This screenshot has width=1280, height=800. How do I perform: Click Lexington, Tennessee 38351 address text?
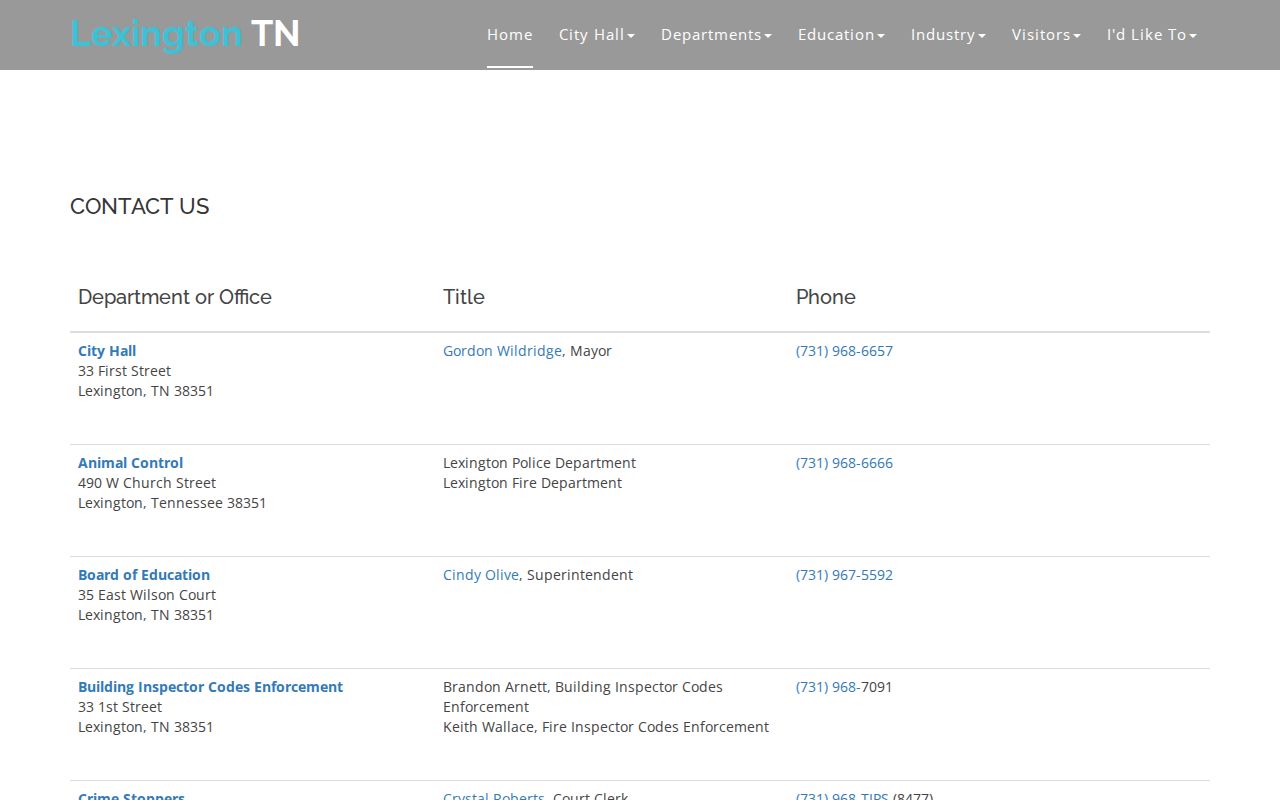[172, 503]
